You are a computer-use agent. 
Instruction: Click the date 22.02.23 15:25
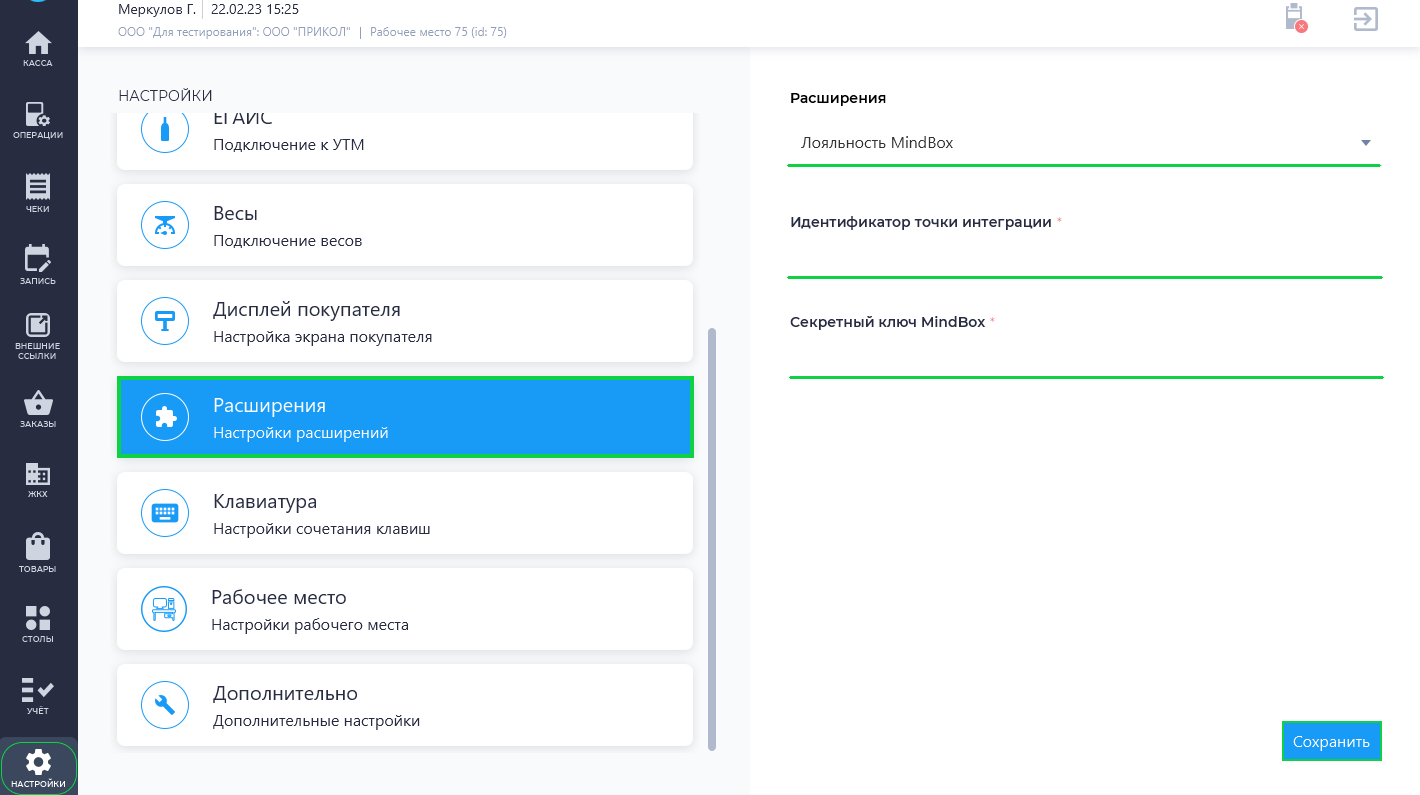[x=255, y=9]
